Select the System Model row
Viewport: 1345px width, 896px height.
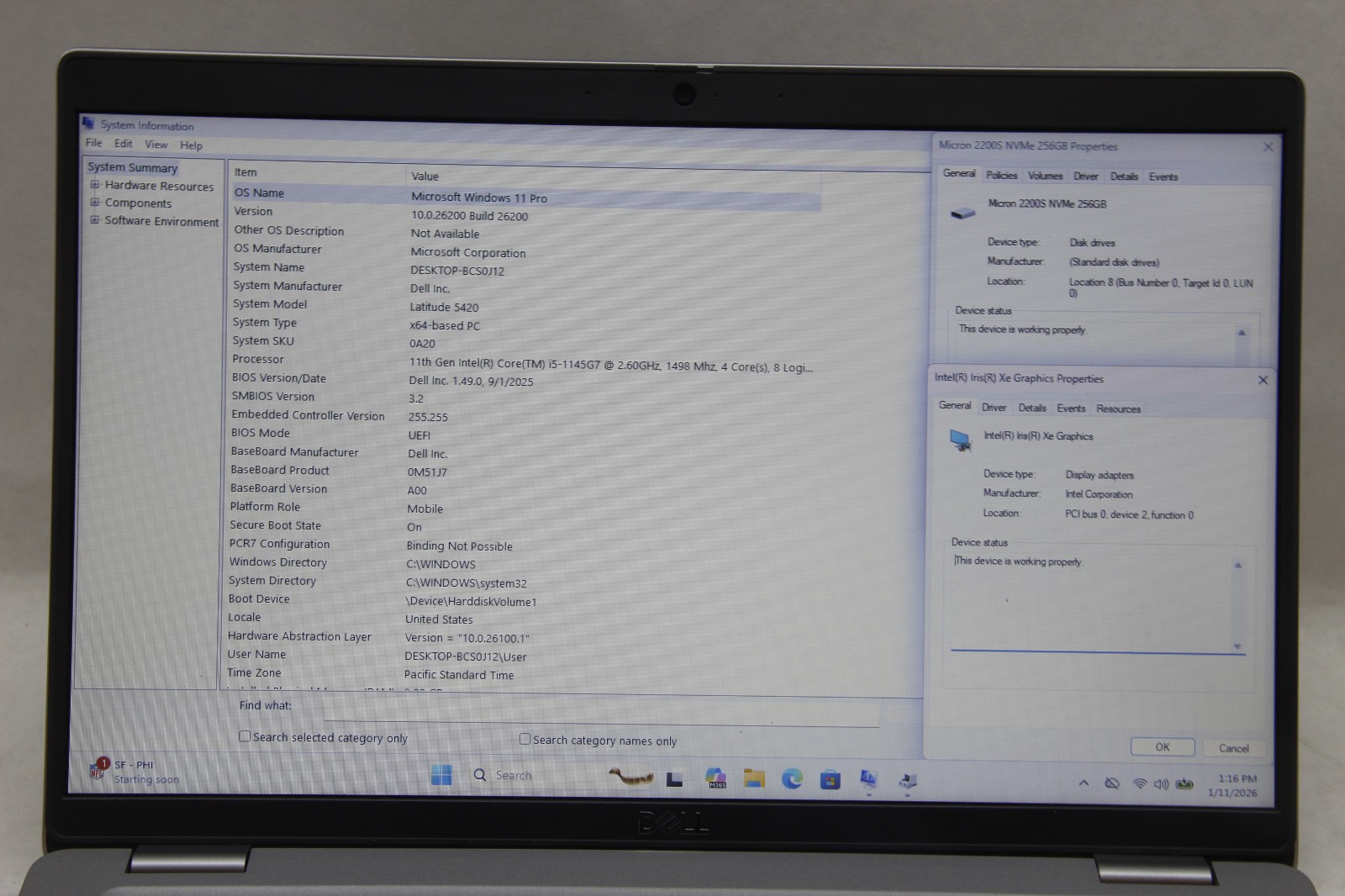click(525, 305)
